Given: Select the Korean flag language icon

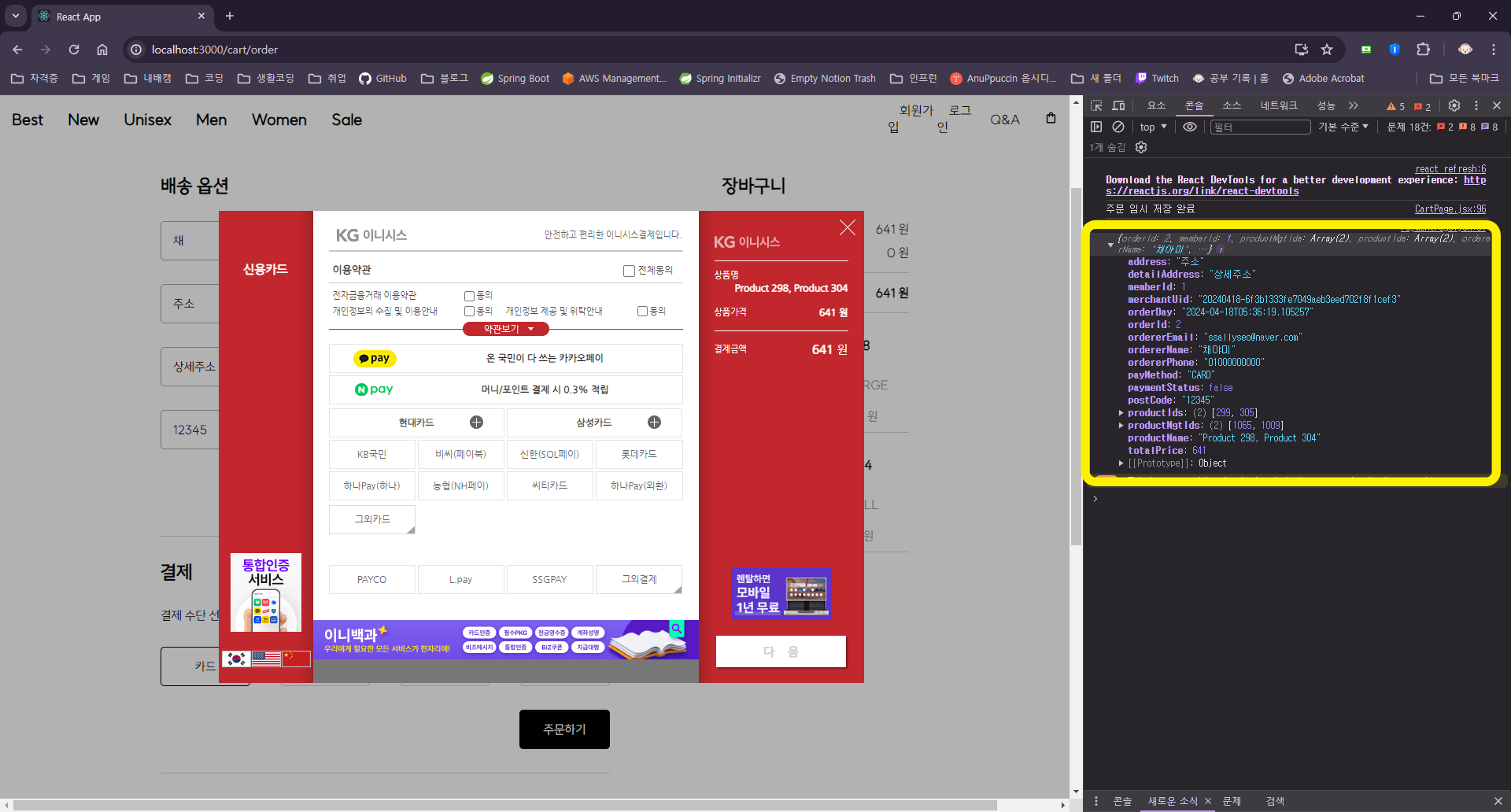Looking at the screenshot, I should (236, 659).
